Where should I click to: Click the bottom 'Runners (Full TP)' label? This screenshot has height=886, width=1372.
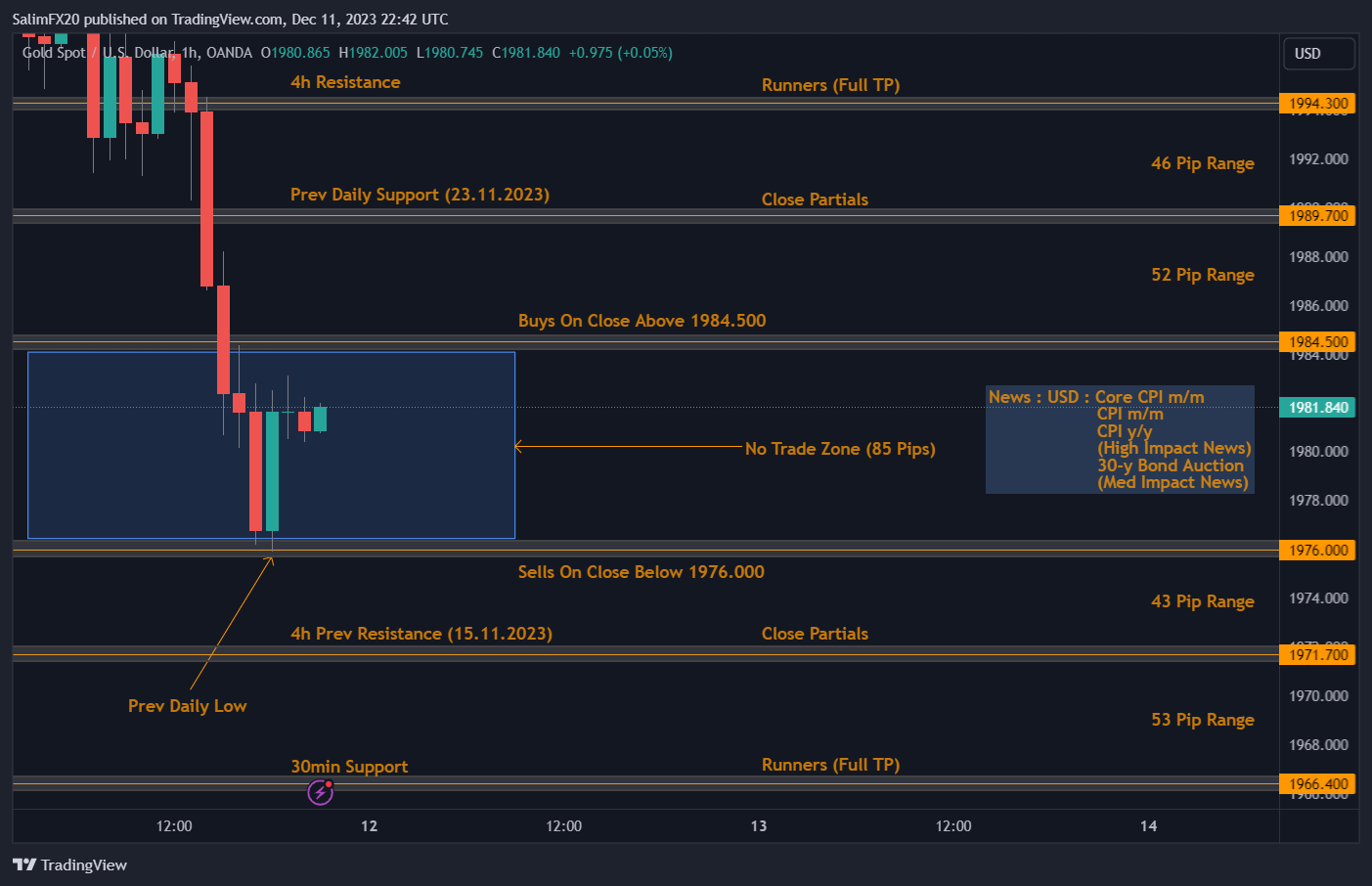830,765
